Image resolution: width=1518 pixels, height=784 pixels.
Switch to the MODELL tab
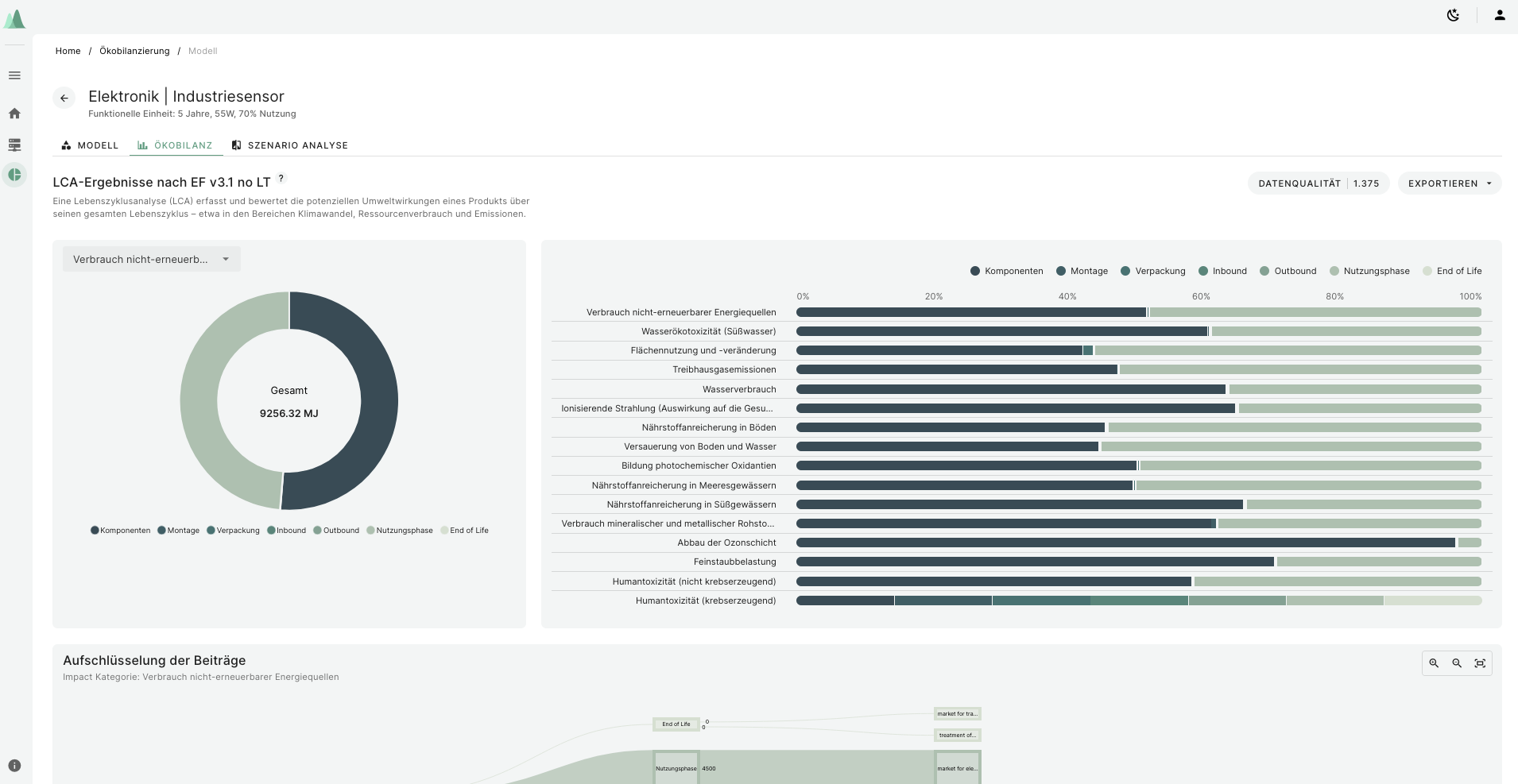click(x=91, y=145)
